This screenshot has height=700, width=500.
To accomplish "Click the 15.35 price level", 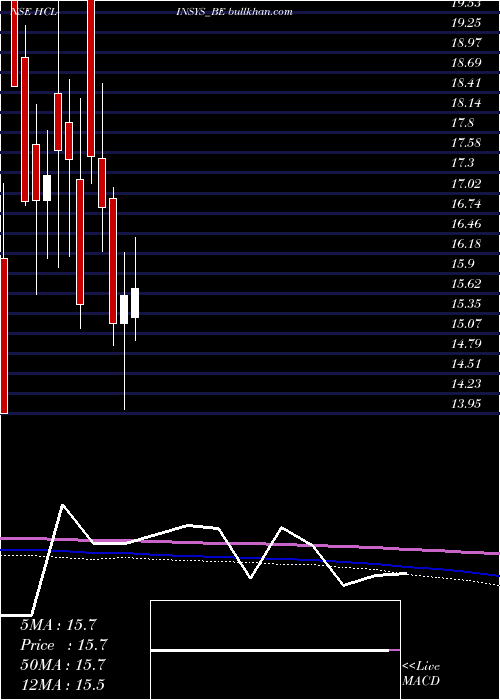I will [x=466, y=304].
